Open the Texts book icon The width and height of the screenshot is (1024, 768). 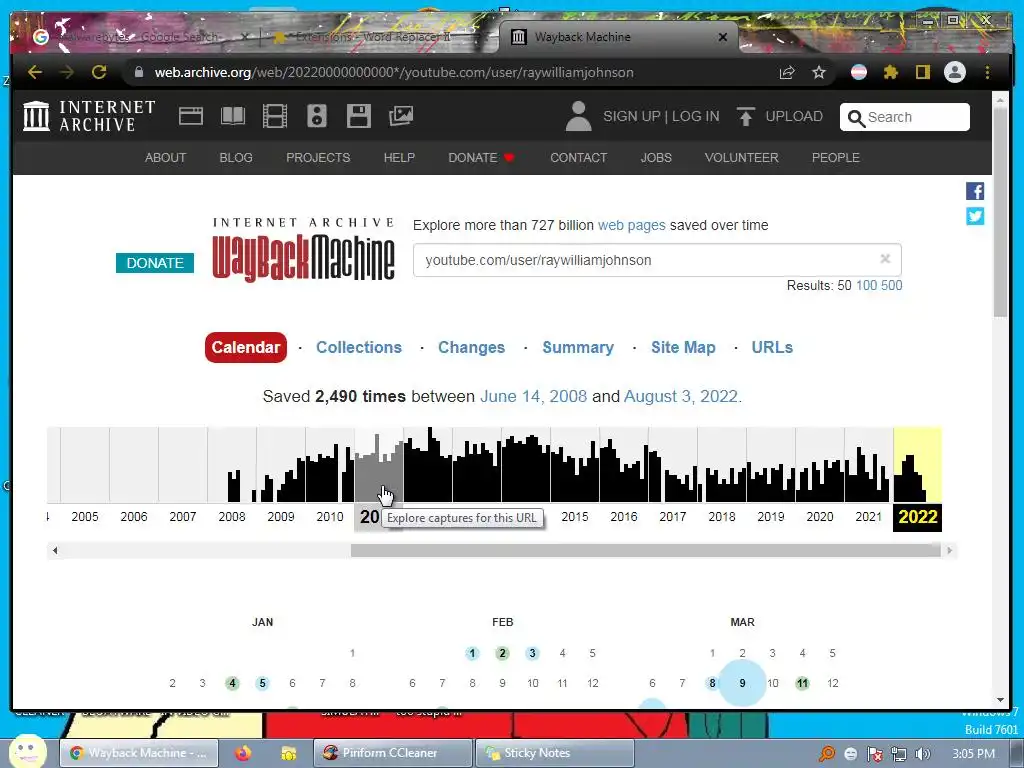232,116
